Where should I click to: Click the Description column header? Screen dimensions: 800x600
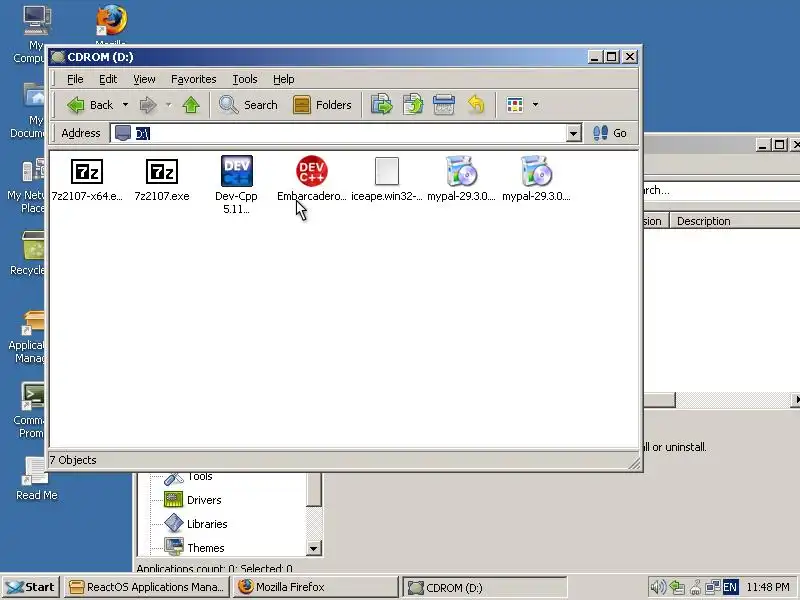[734, 221]
